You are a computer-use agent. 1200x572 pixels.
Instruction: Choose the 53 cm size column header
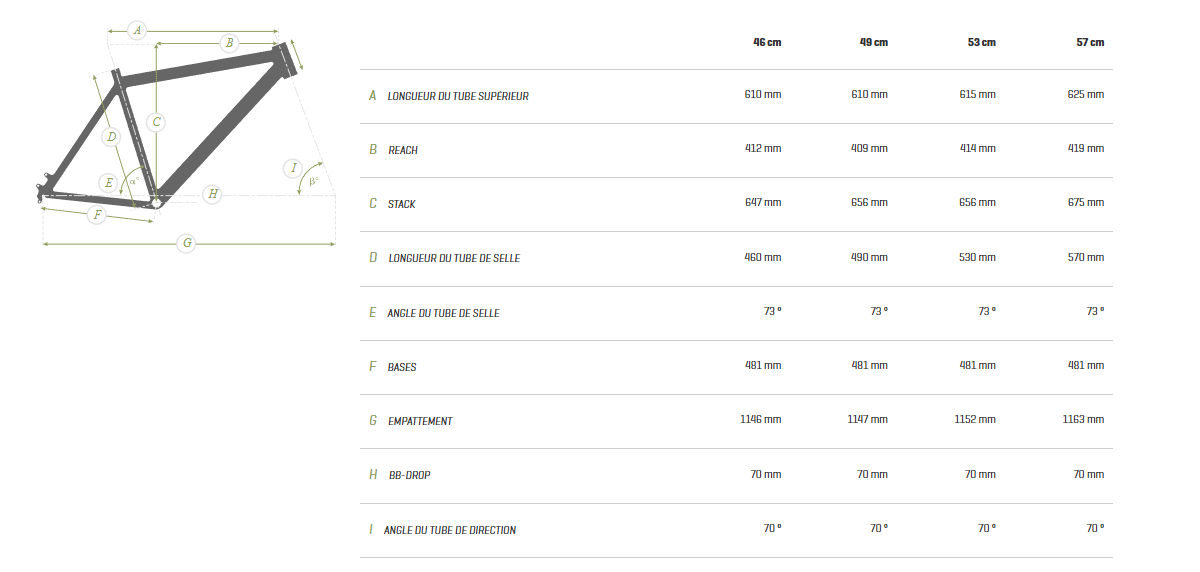pyautogui.click(x=982, y=42)
